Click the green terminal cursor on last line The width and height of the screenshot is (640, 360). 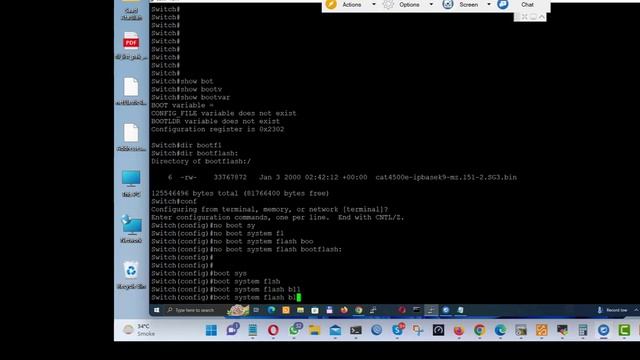point(299,297)
